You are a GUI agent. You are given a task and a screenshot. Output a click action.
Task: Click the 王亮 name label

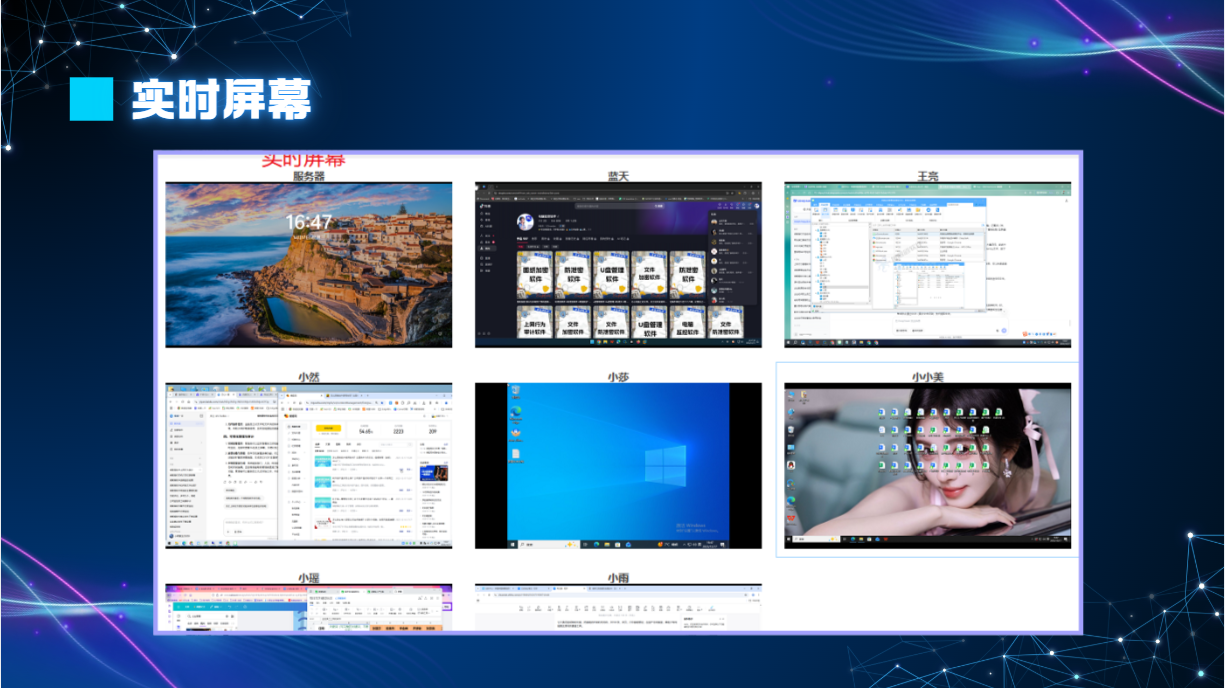tap(927, 176)
